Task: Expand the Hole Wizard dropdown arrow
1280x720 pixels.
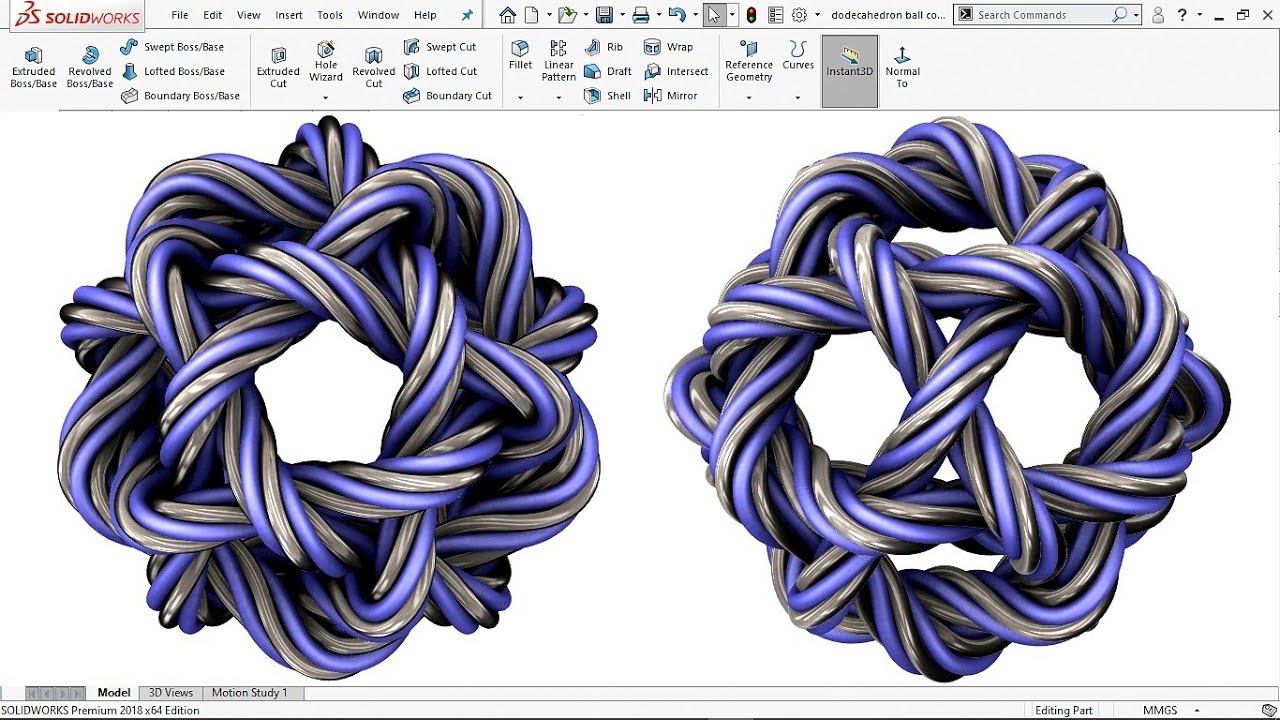Action: point(326,98)
